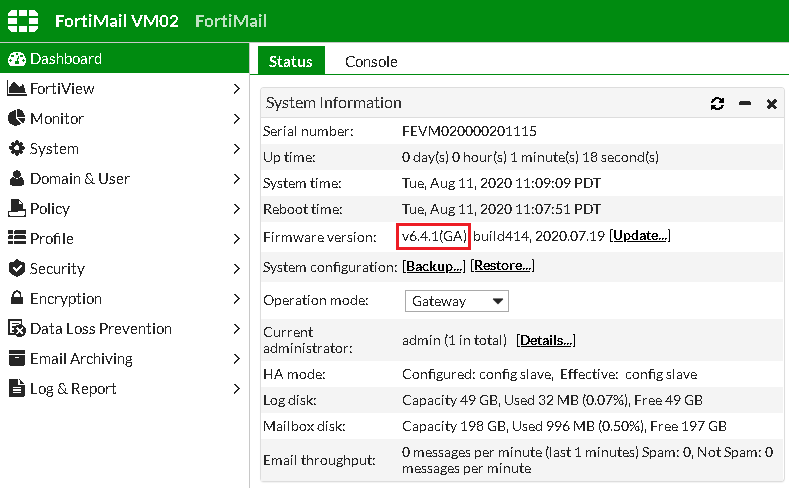
Task: Close the System Information widget
Action: [x=771, y=104]
